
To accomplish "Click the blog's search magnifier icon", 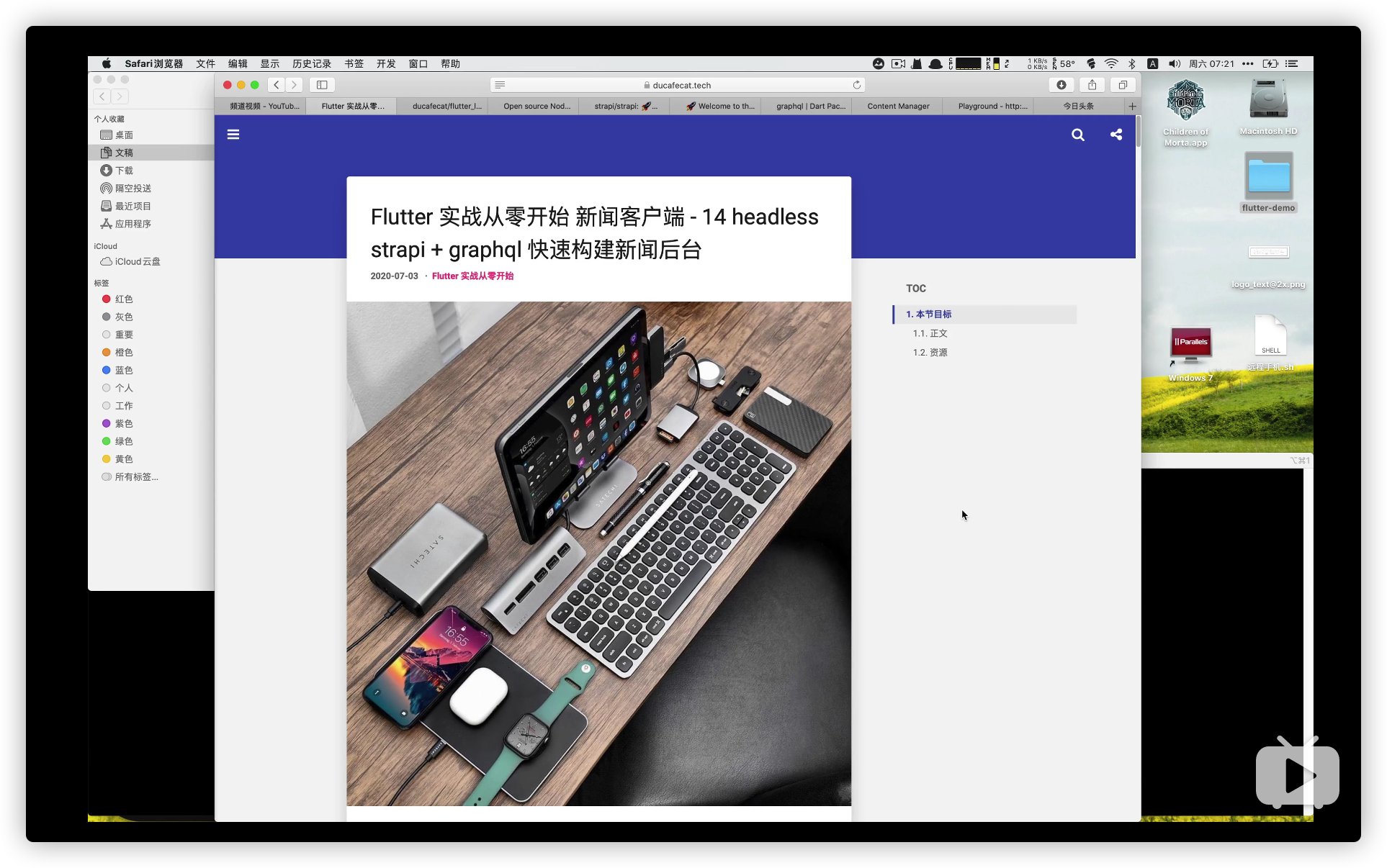I will (1077, 135).
